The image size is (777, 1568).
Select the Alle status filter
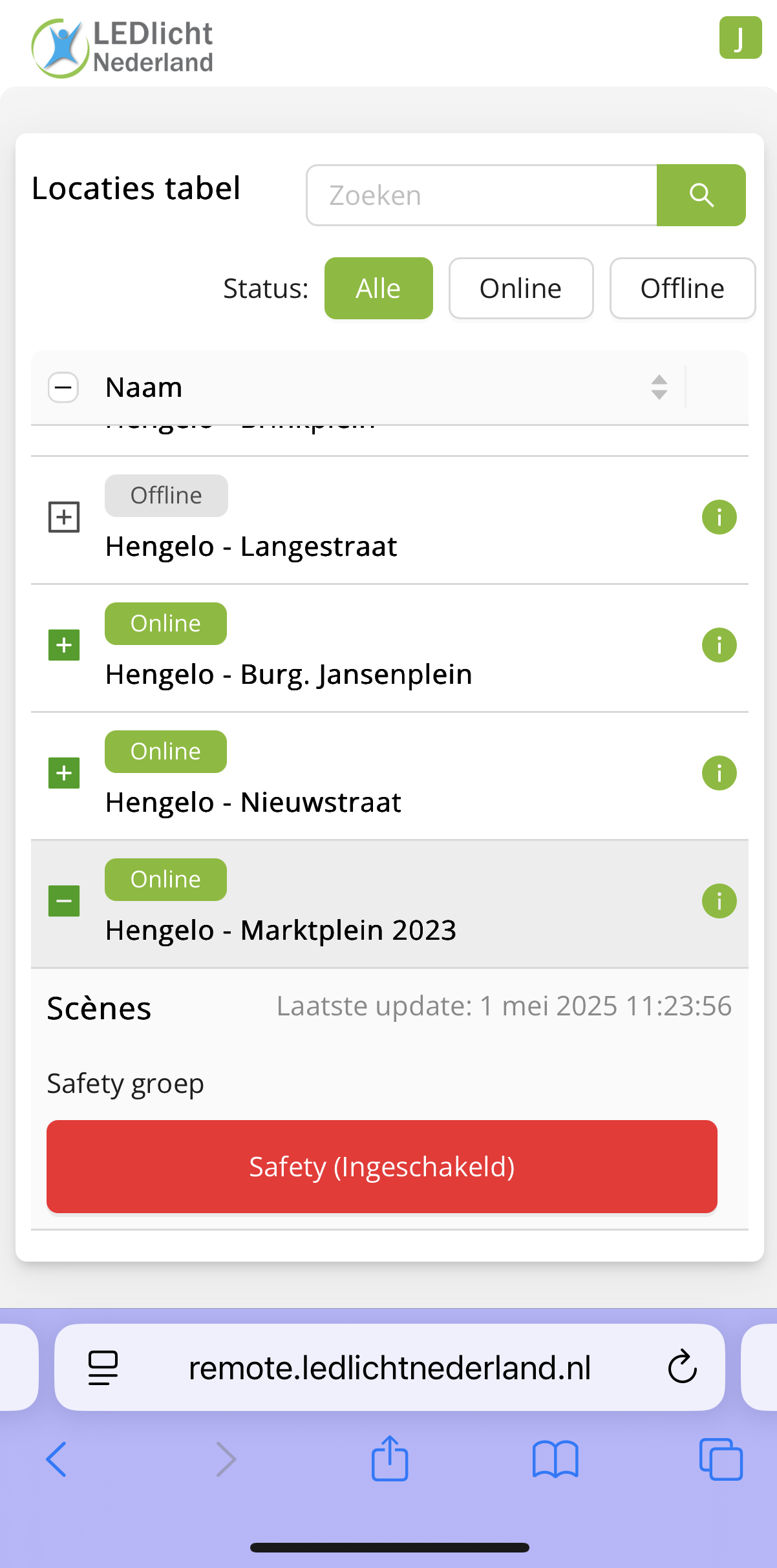pyautogui.click(x=378, y=288)
